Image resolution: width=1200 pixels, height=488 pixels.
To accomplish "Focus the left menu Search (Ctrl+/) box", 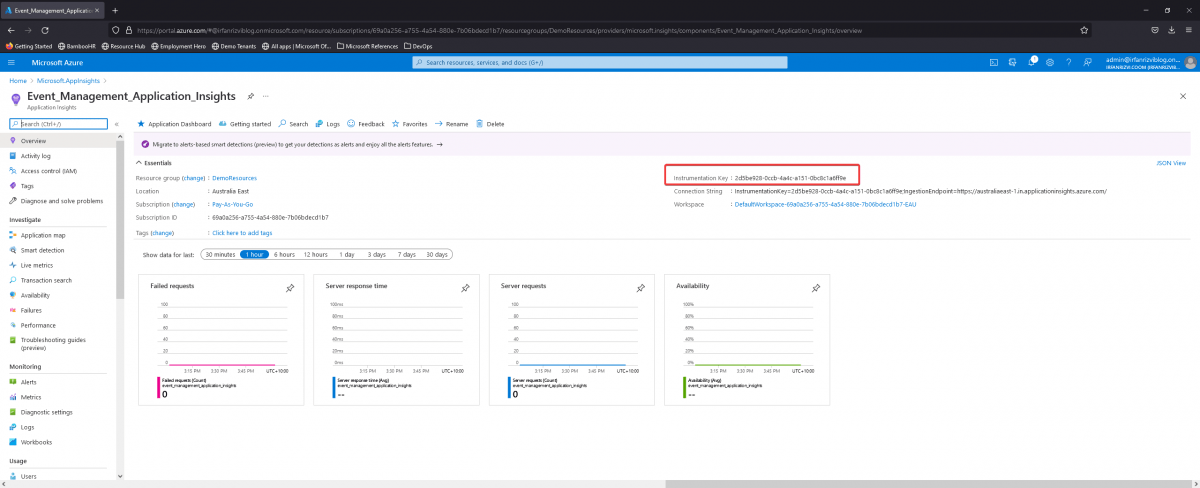I will 58,124.
